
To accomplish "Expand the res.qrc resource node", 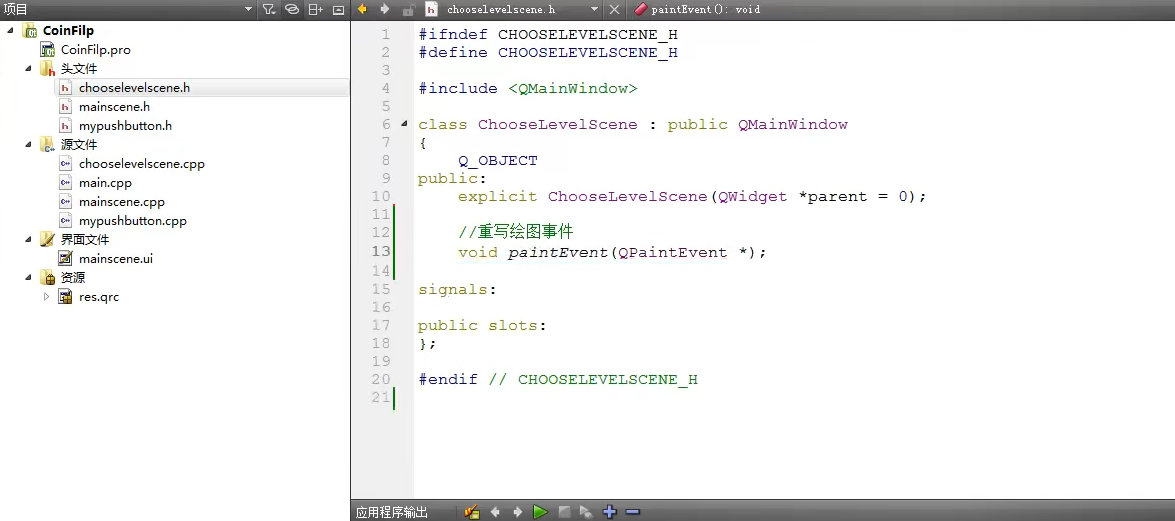I will [x=46, y=297].
